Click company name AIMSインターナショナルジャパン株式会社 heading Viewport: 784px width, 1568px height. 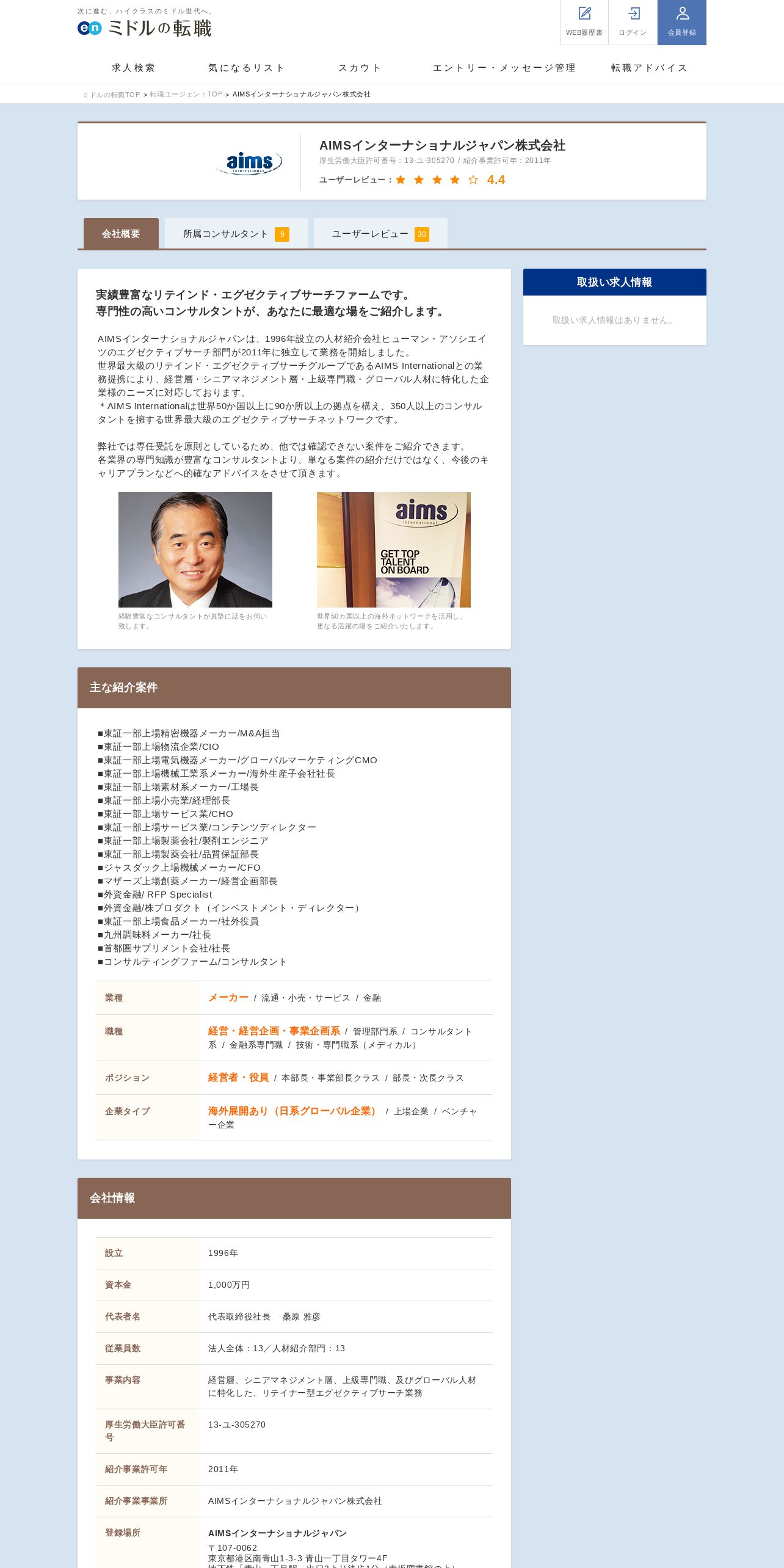point(443,145)
